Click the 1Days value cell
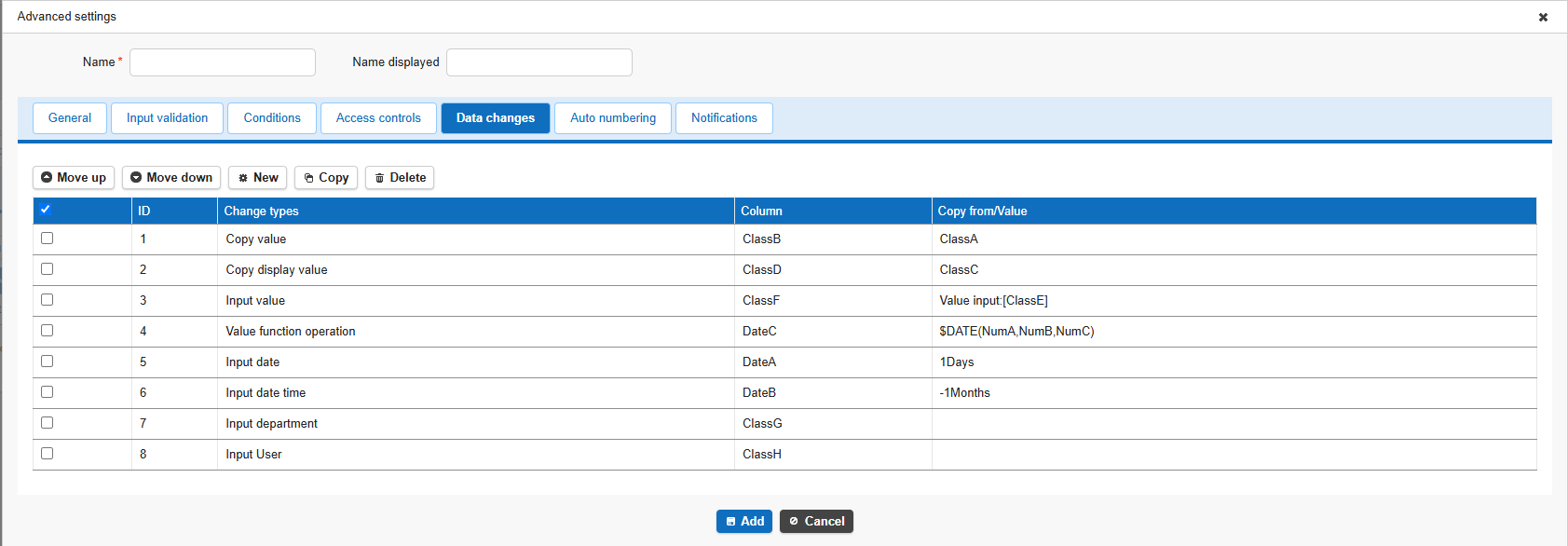 click(x=1234, y=362)
